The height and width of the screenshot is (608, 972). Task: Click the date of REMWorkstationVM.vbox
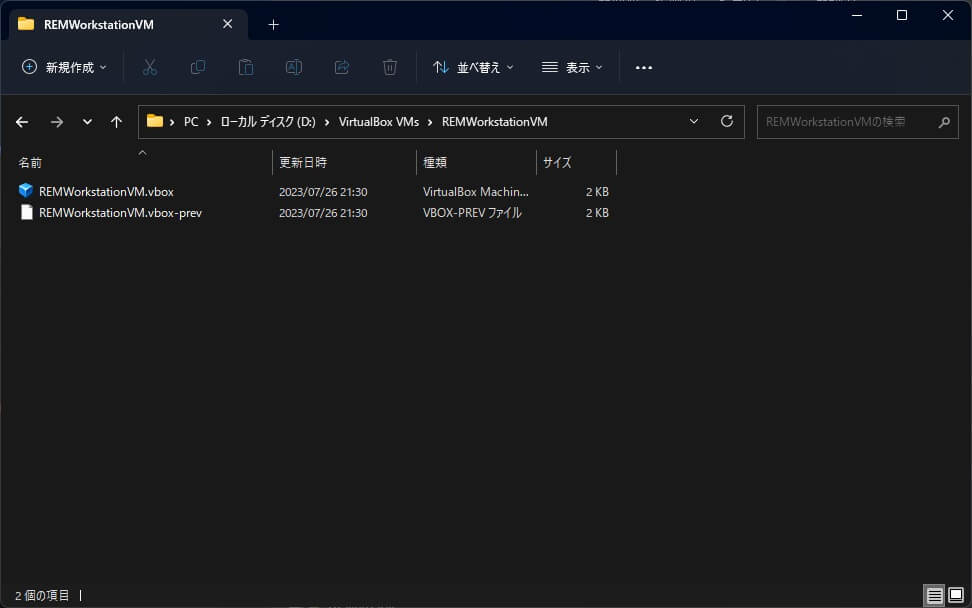coord(323,192)
